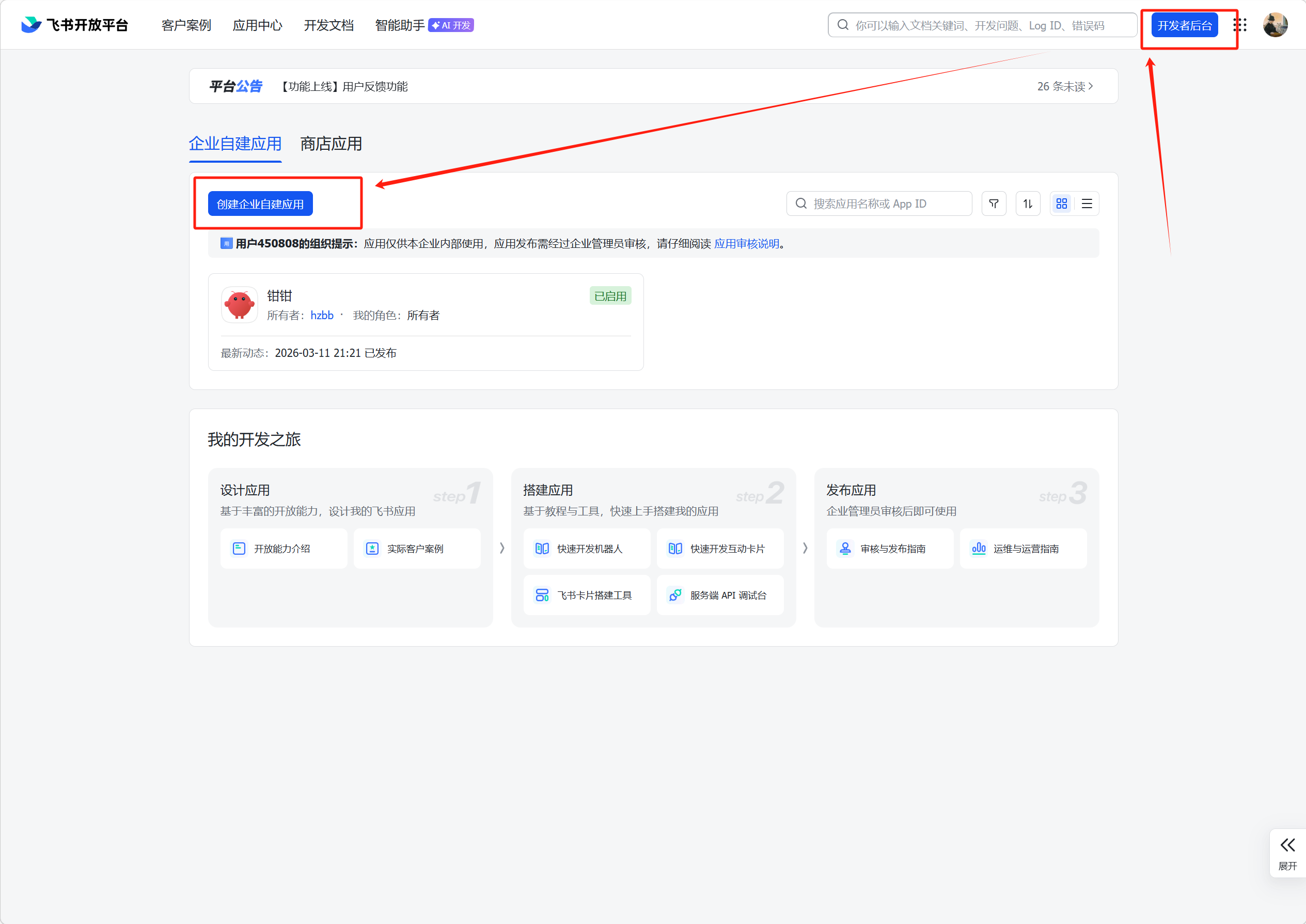This screenshot has width=1306, height=924.
Task: Open the user avatar profile menu
Action: pyautogui.click(x=1274, y=25)
